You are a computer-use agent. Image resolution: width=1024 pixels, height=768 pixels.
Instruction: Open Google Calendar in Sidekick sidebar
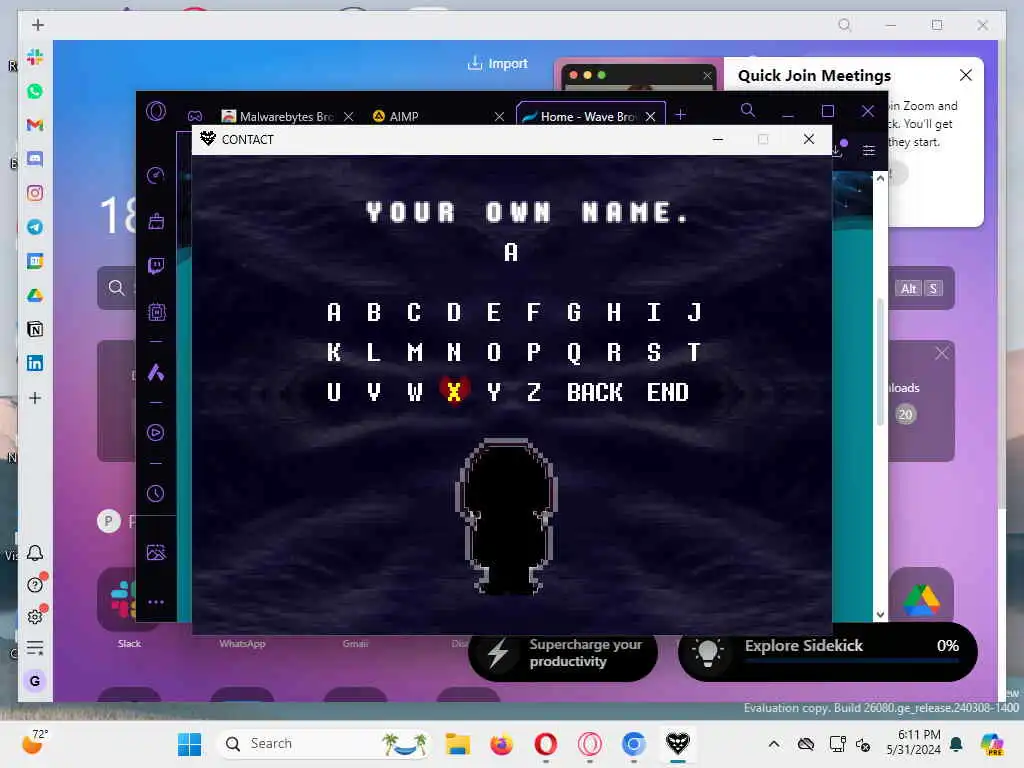(x=35, y=261)
